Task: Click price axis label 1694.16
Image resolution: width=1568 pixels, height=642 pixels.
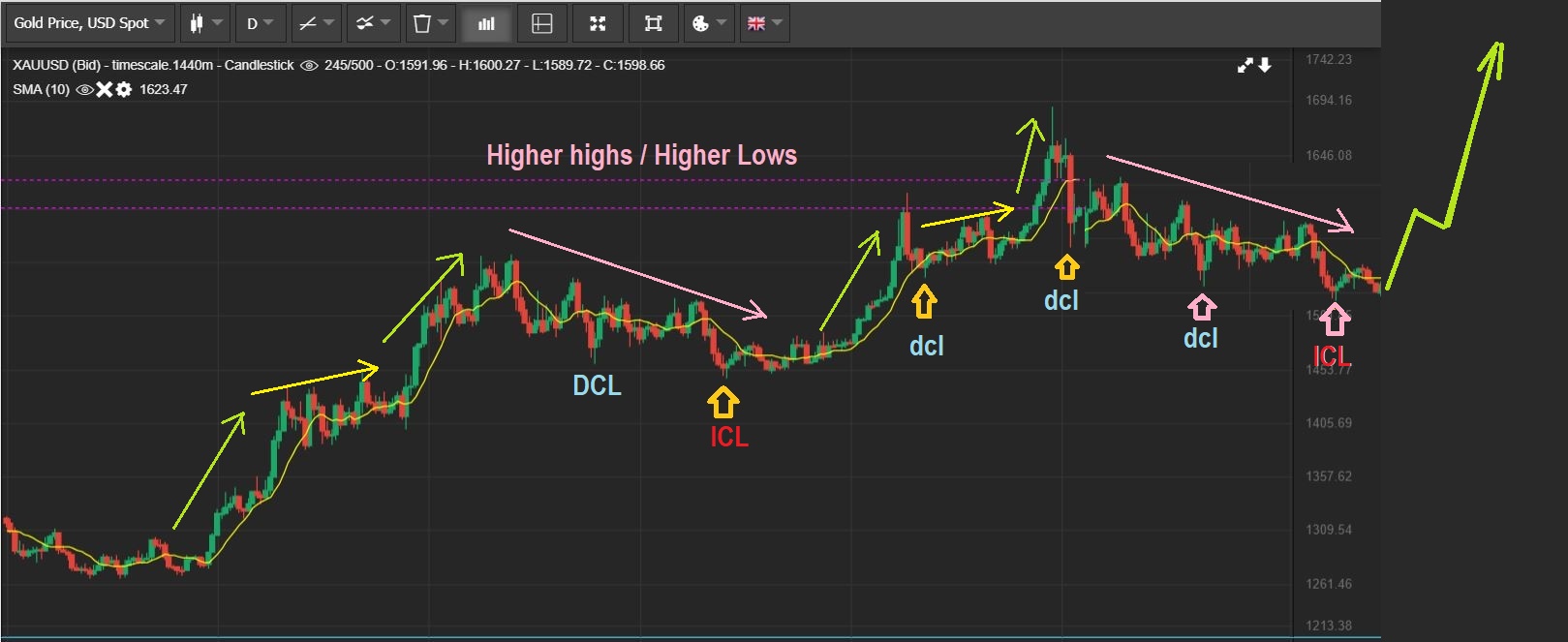Action: [1329, 100]
